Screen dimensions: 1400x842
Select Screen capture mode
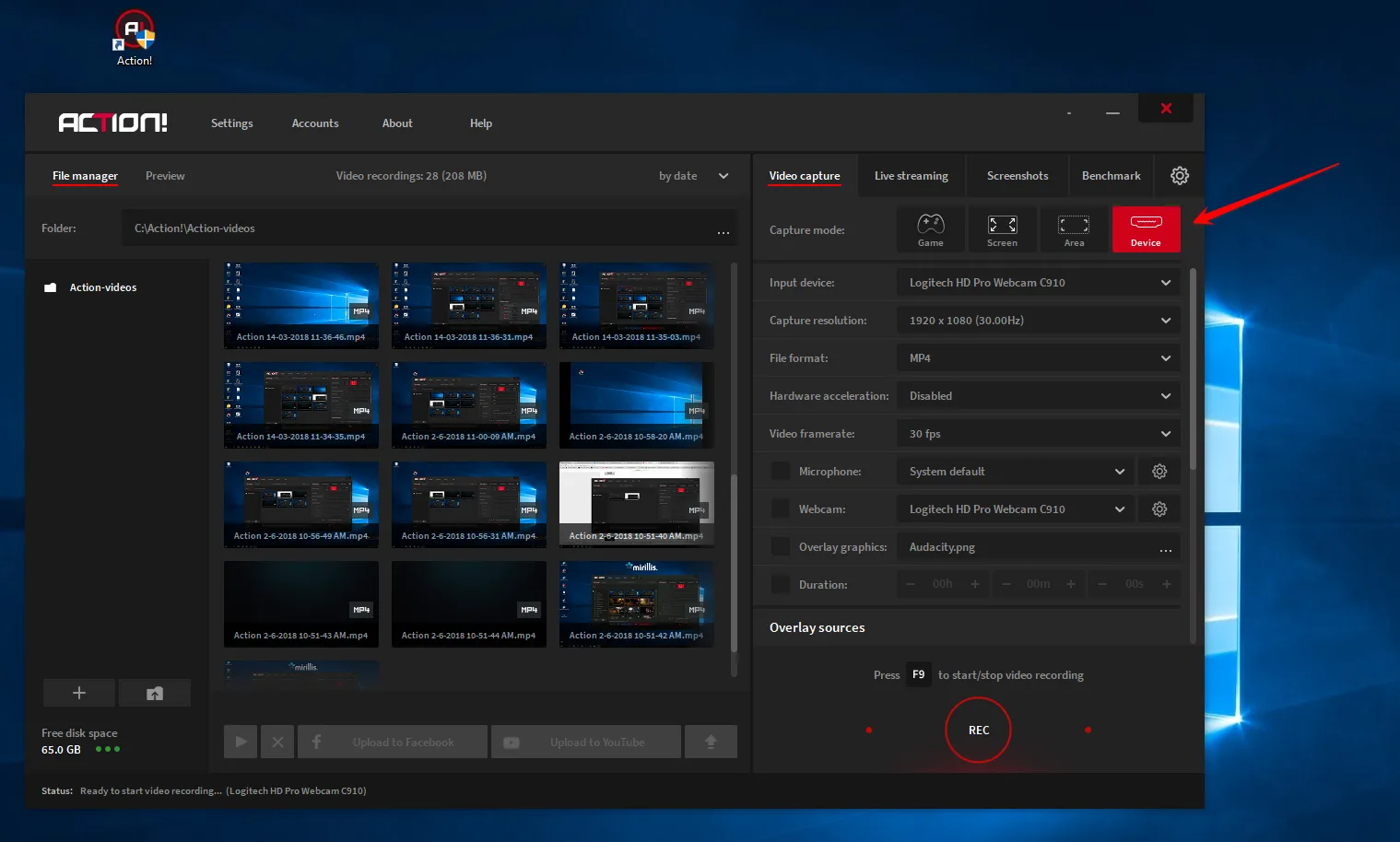point(1002,229)
